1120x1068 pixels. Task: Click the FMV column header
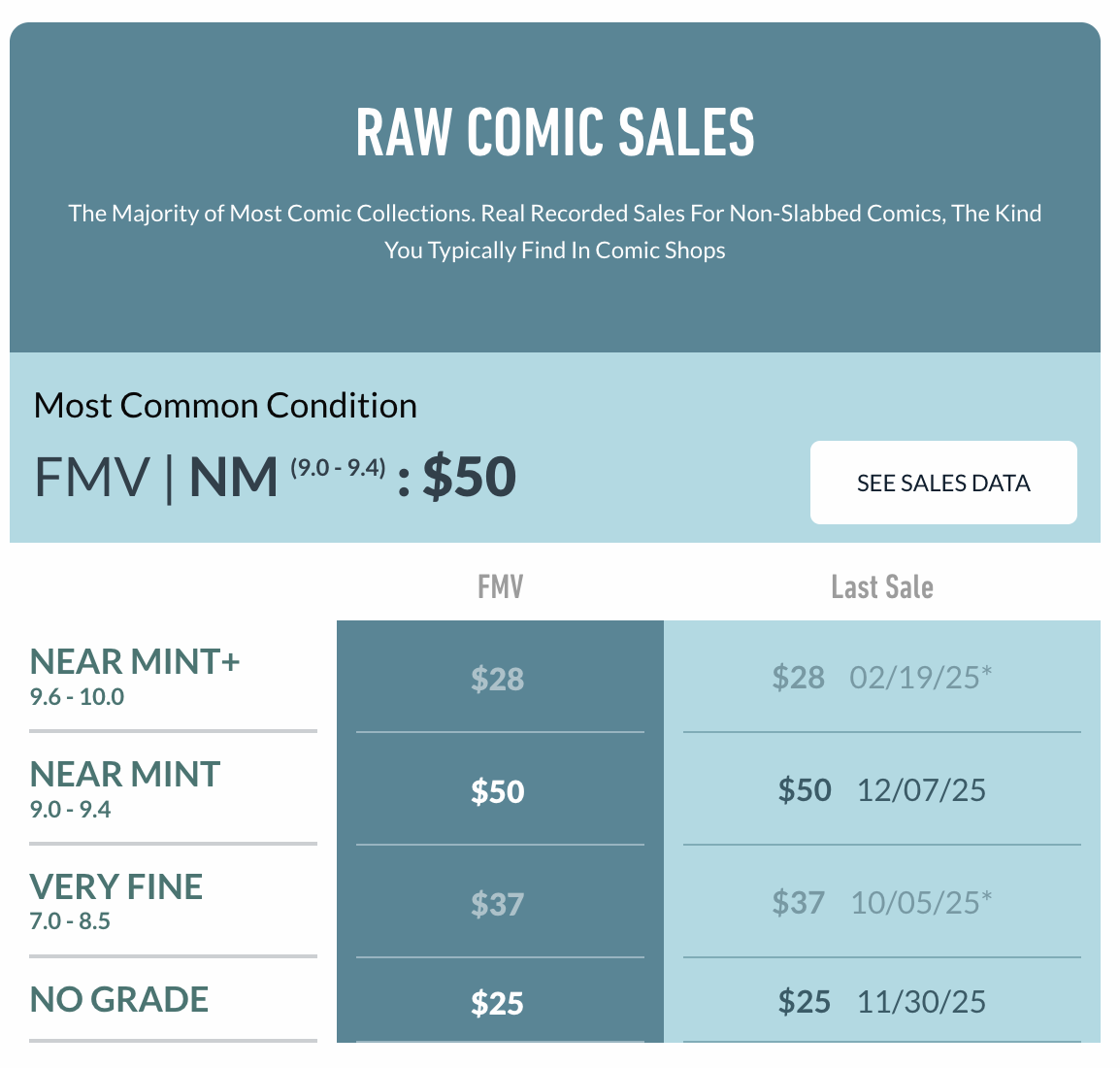pyautogui.click(x=501, y=586)
